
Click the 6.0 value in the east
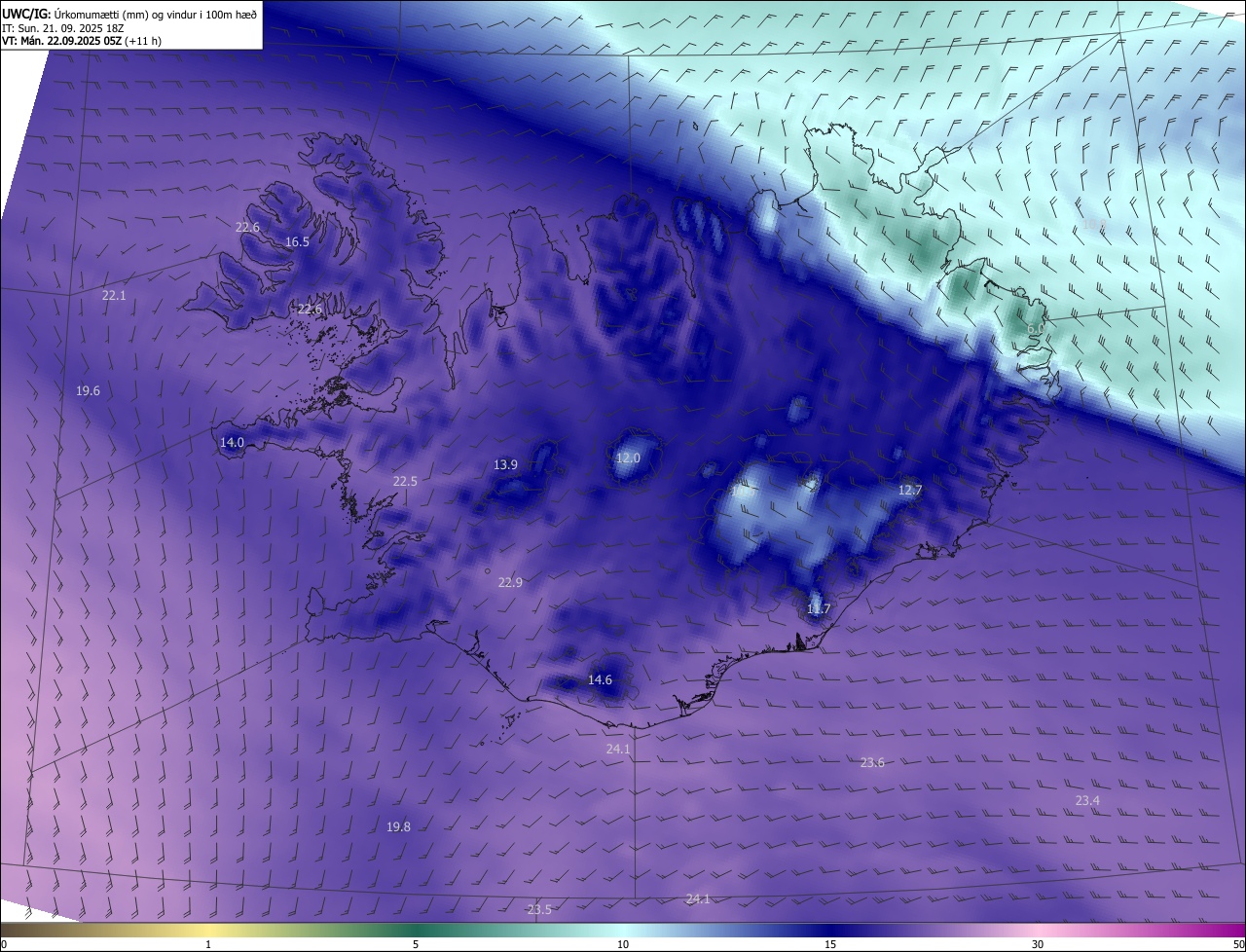tap(1035, 329)
